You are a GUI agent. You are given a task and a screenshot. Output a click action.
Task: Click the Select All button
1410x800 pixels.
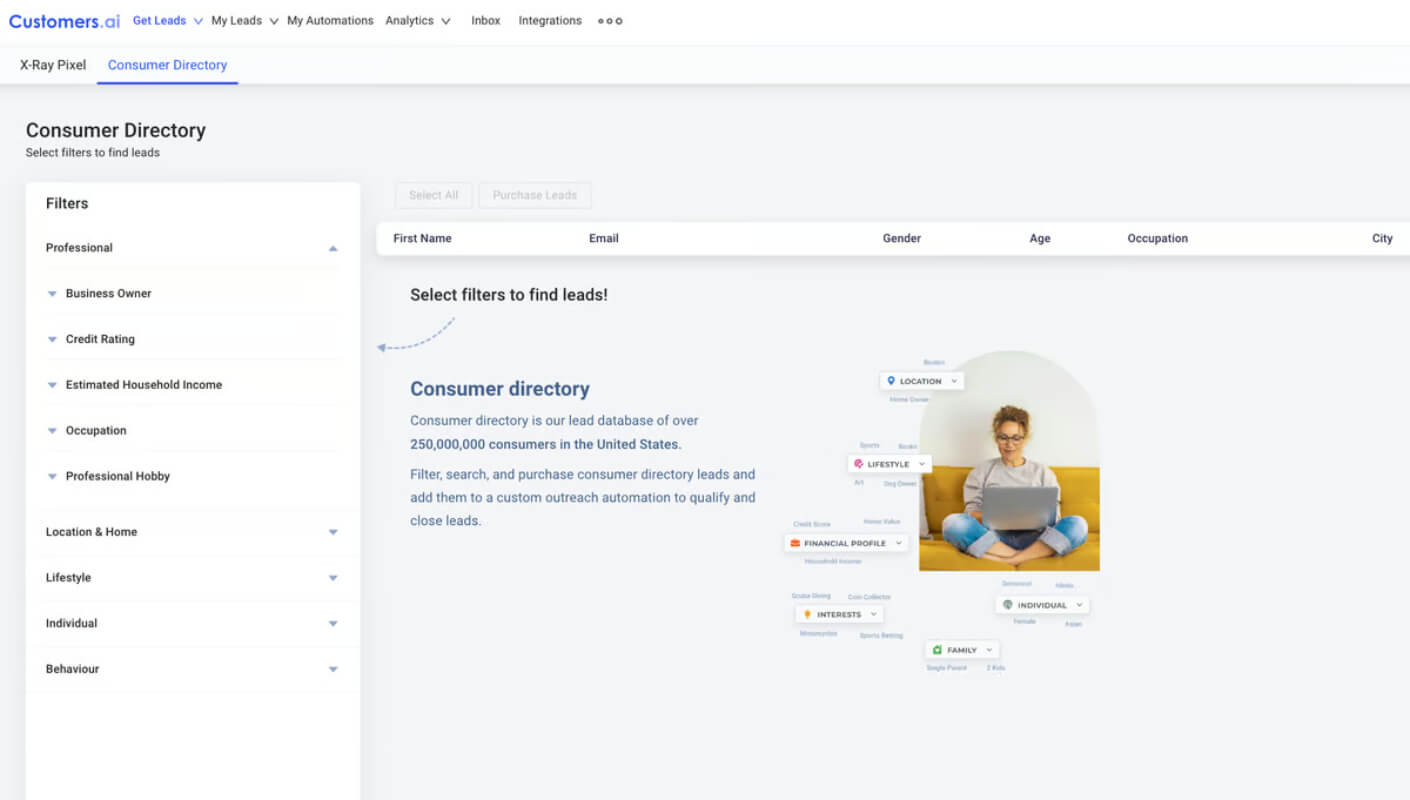[434, 195]
